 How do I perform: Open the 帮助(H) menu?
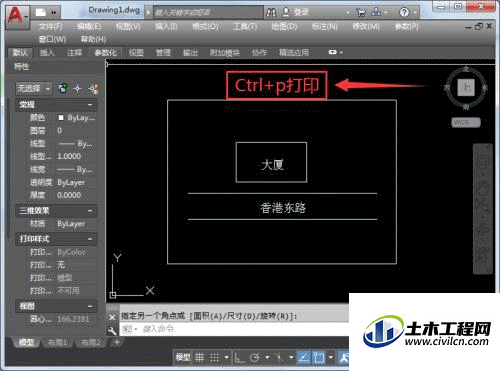pos(94,39)
